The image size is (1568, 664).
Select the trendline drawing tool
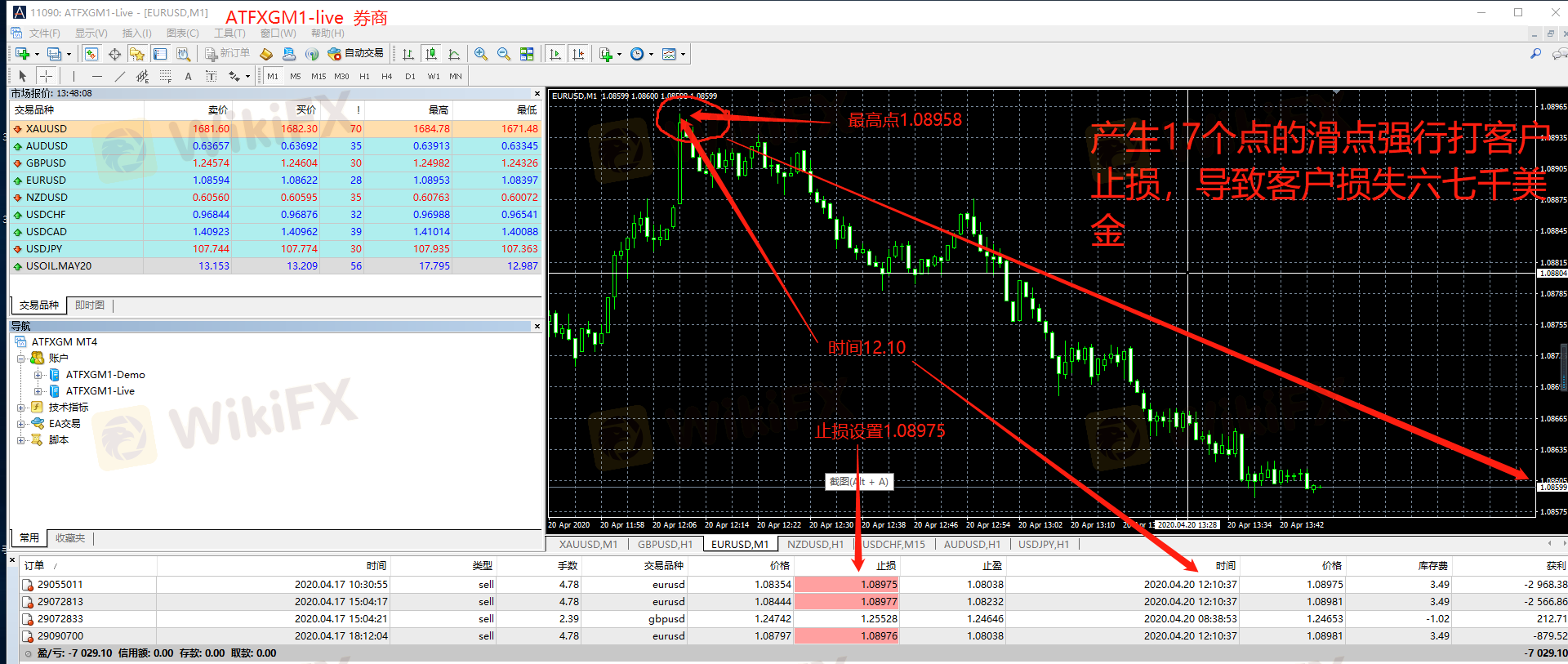click(x=120, y=76)
